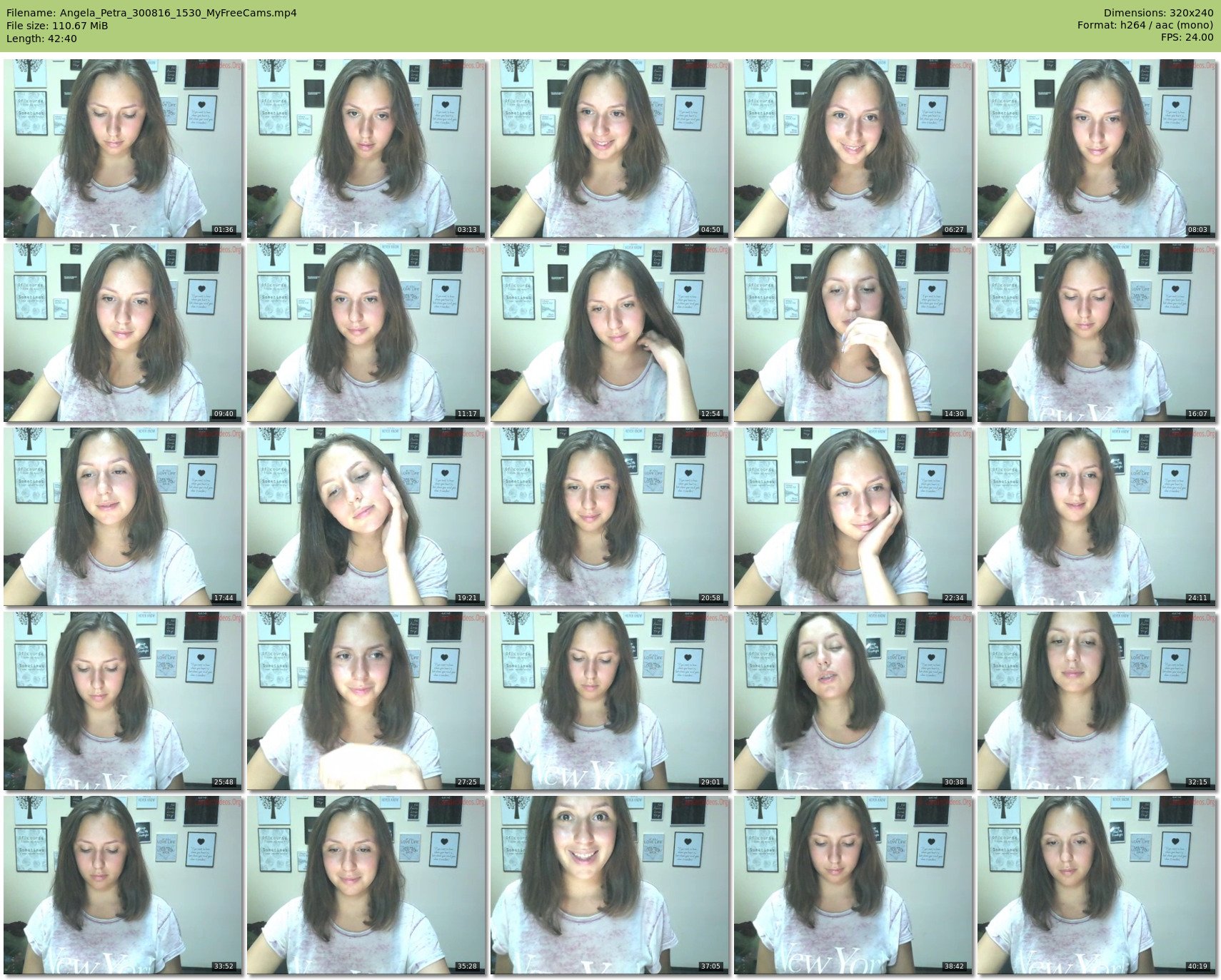Choose the thumbnail stamped 30:38
The image size is (1221, 980).
[853, 701]
